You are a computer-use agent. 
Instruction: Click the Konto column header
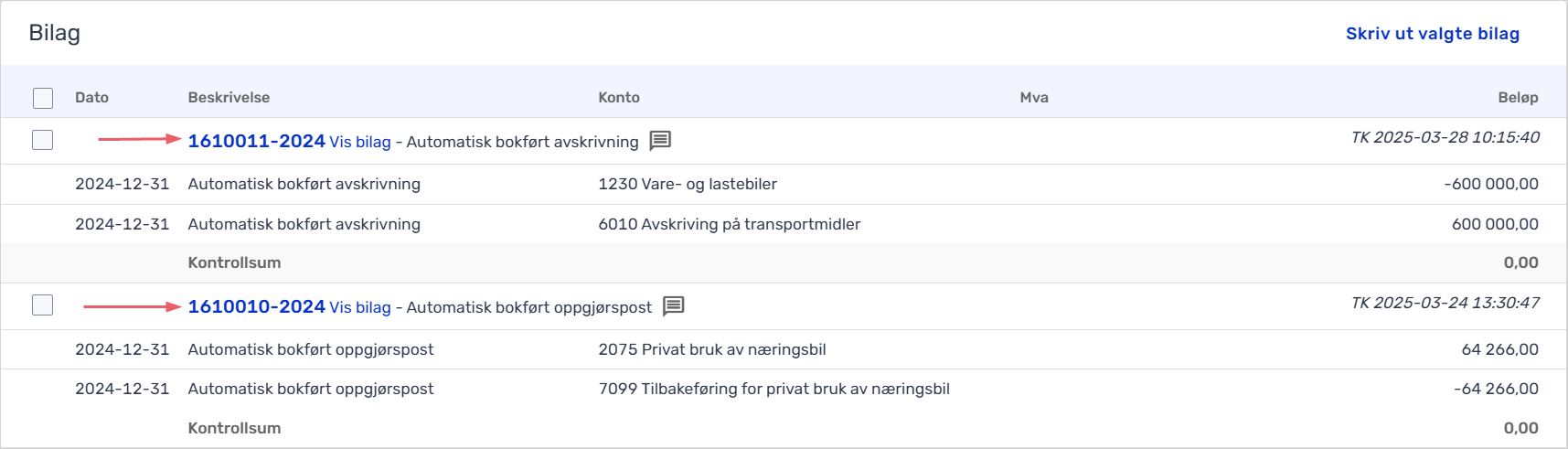click(619, 98)
